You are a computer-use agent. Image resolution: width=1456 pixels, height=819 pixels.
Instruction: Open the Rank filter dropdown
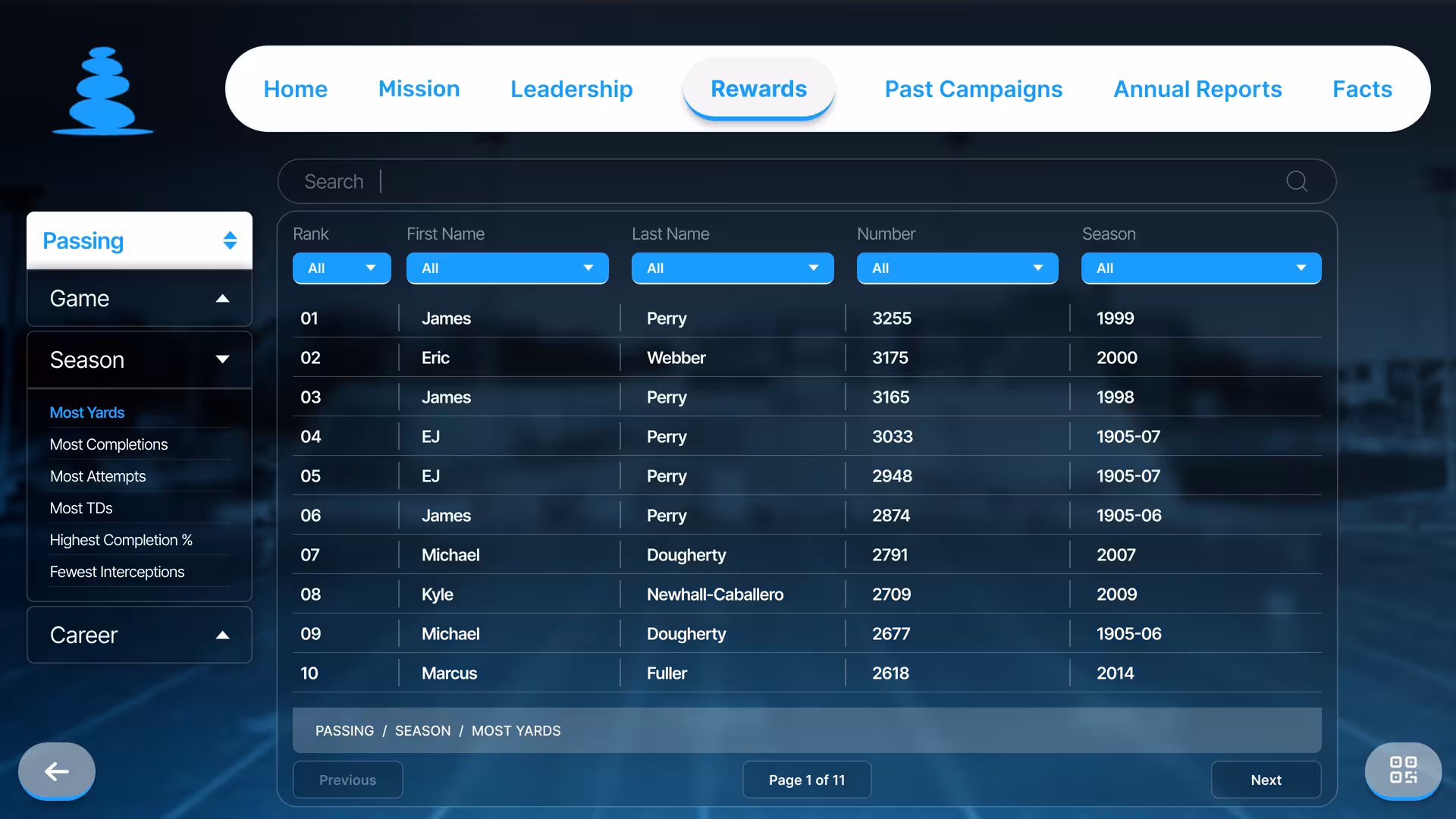(x=341, y=268)
